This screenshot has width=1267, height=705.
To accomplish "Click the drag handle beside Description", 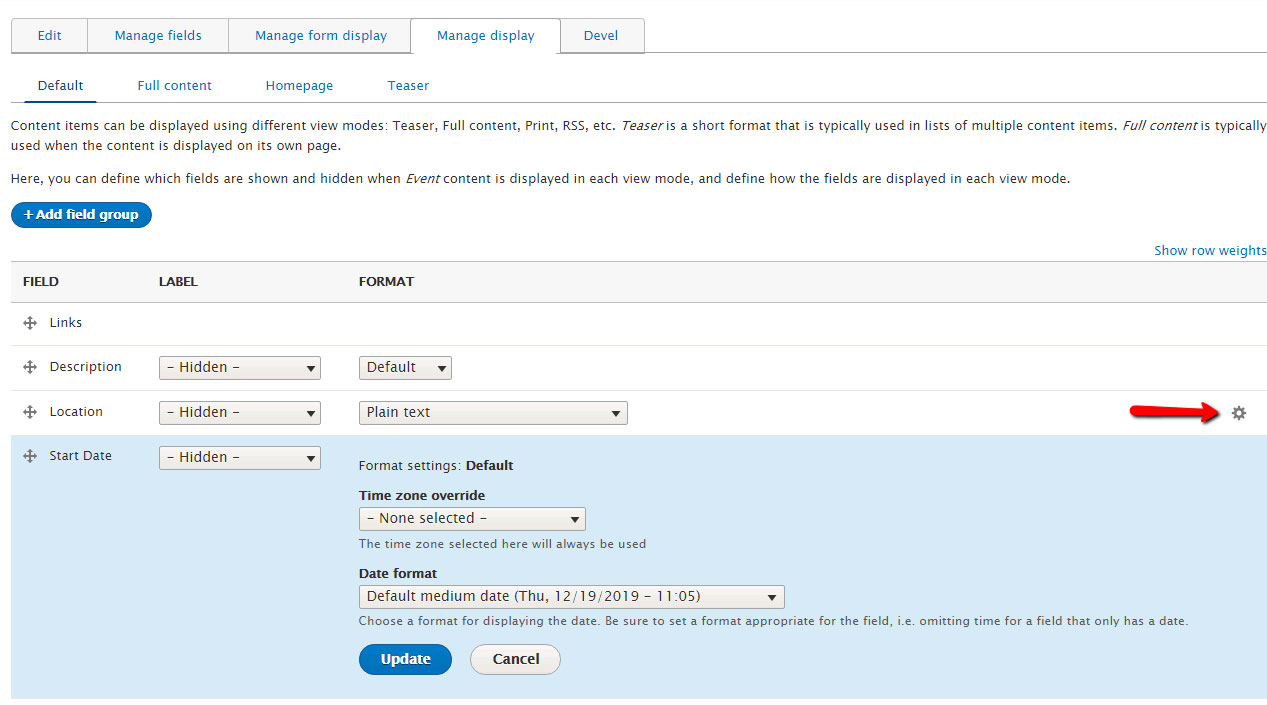I will [28, 366].
